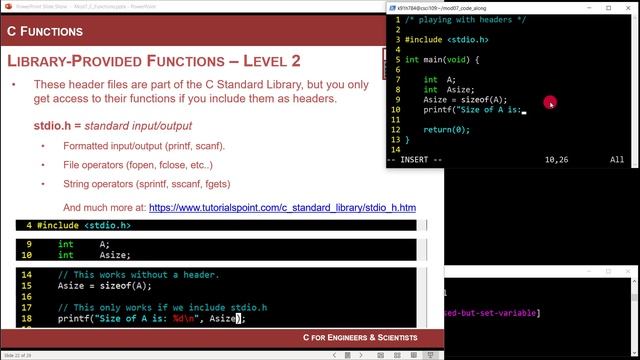Switch to Slide Sorter view icon
The height and width of the screenshot is (360, 640).
click(x=397, y=356)
